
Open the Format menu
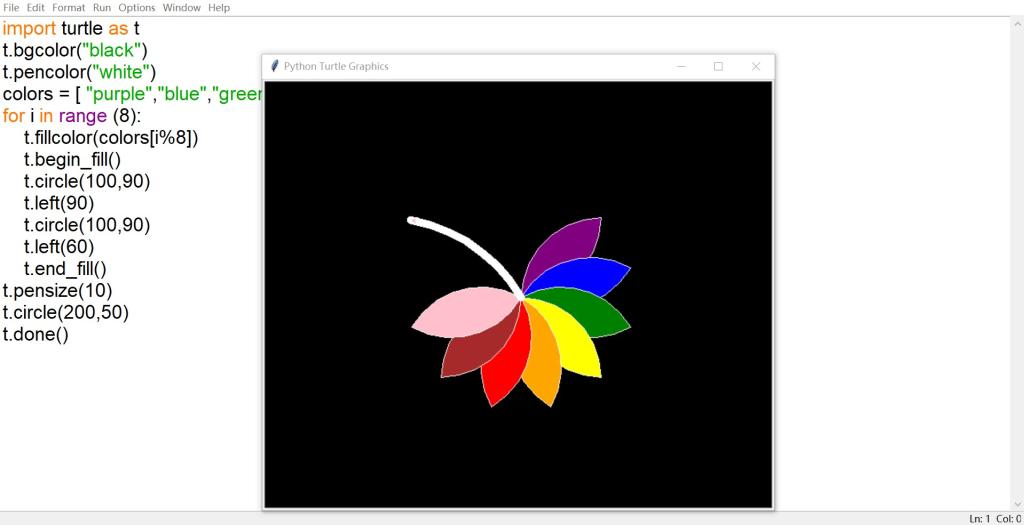click(x=69, y=8)
